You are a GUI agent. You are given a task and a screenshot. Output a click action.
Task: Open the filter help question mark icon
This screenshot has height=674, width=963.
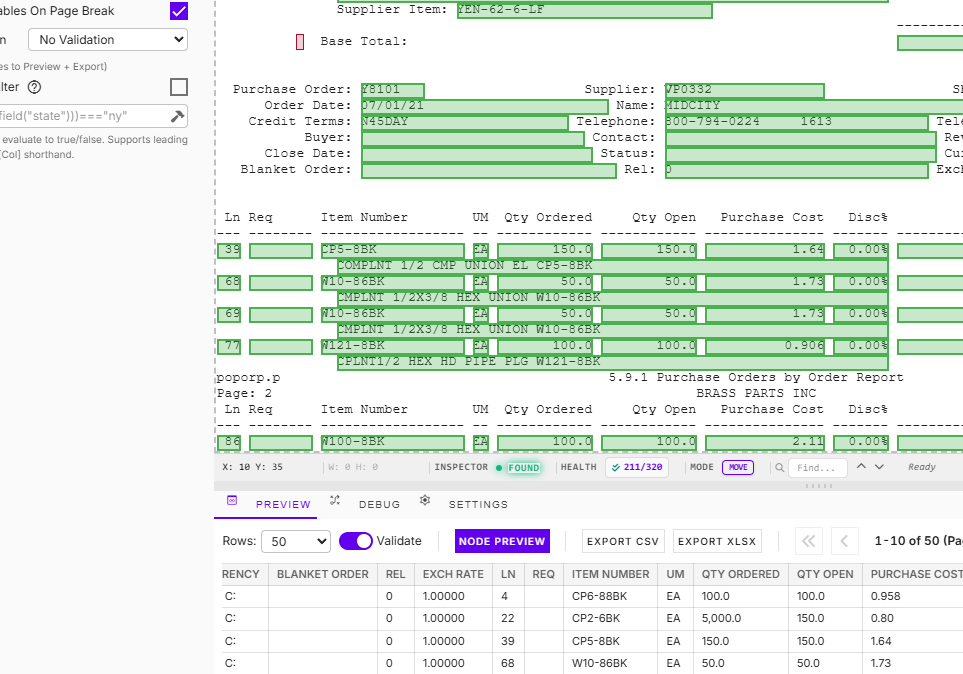[34, 87]
